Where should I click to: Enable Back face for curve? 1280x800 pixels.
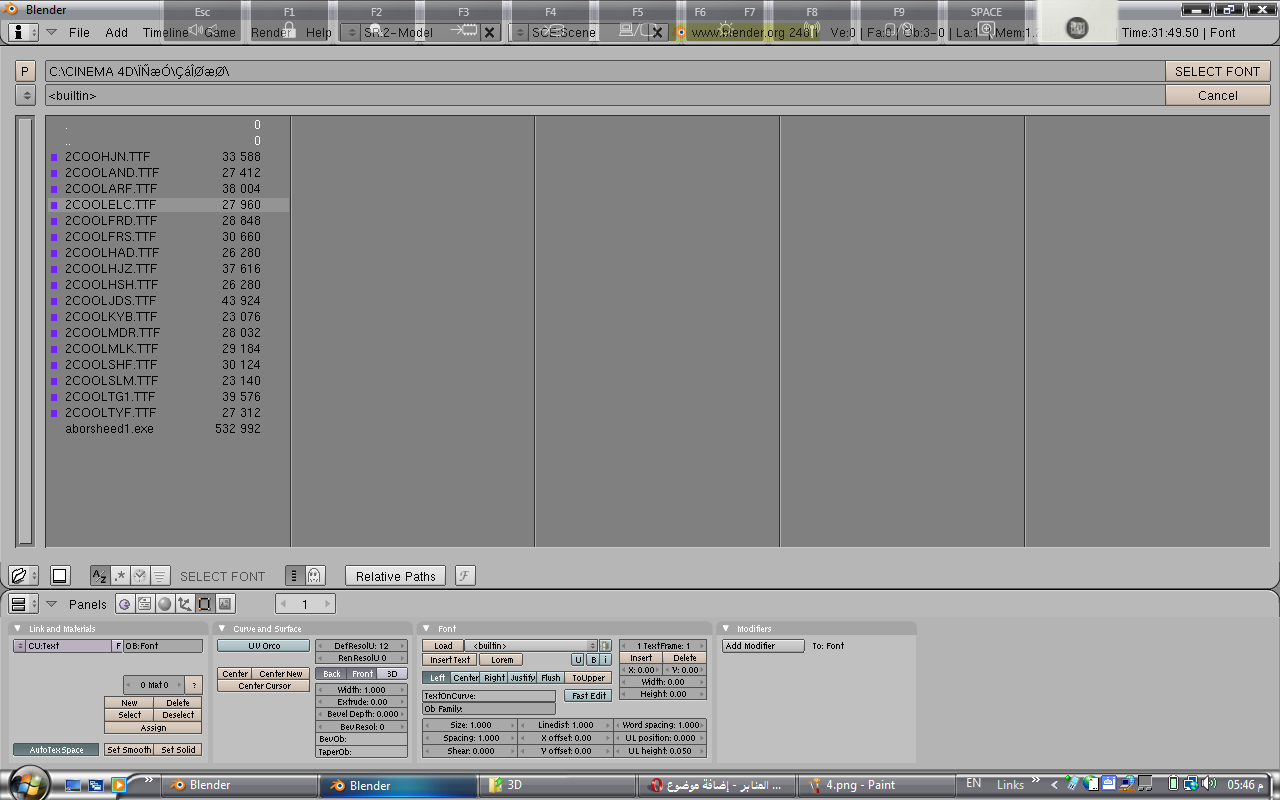pos(332,674)
